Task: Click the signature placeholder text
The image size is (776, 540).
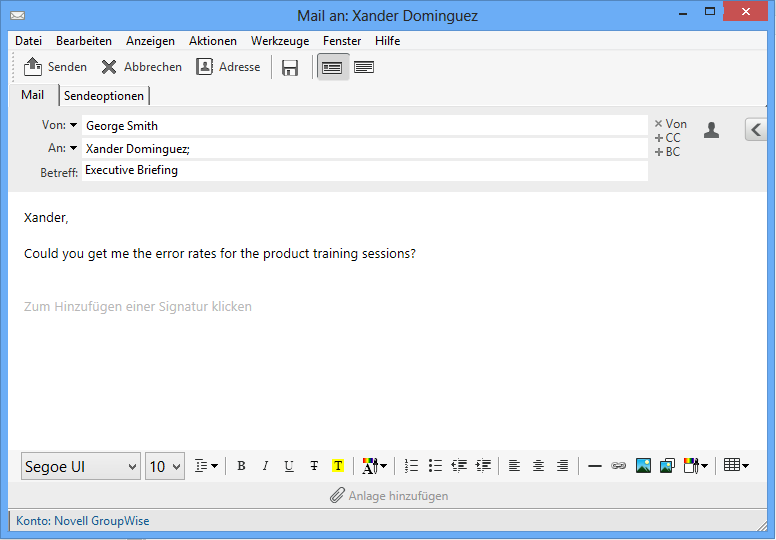Action: point(138,307)
